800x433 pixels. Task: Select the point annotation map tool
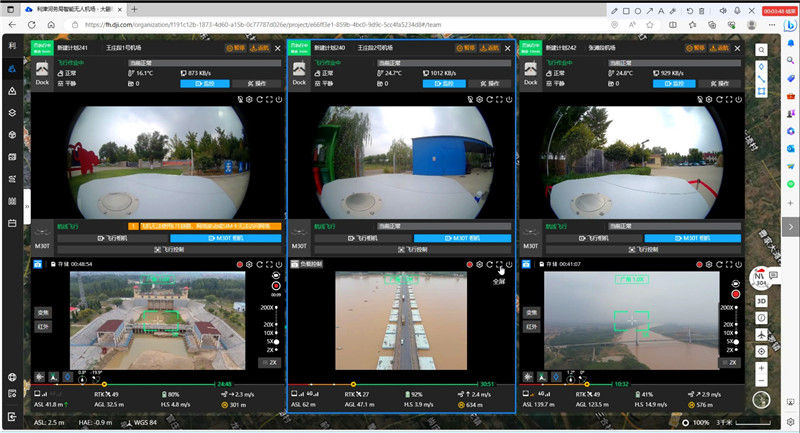point(761,66)
